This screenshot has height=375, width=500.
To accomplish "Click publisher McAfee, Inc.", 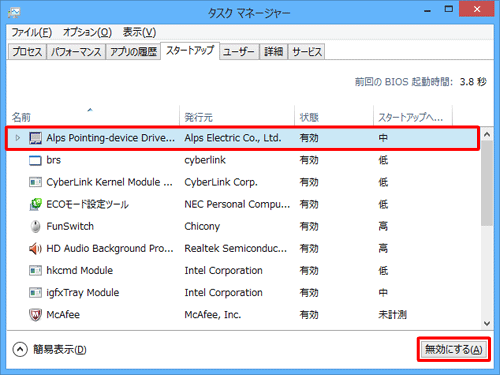I will point(213,315).
